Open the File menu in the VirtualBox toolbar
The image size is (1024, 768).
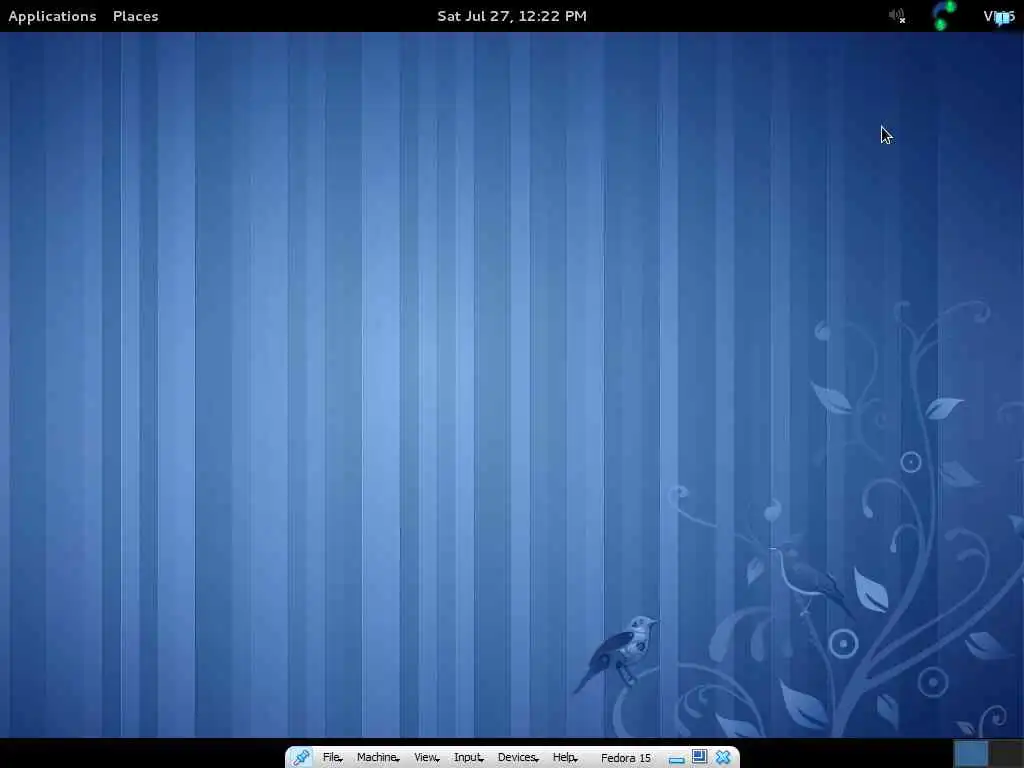pos(332,758)
